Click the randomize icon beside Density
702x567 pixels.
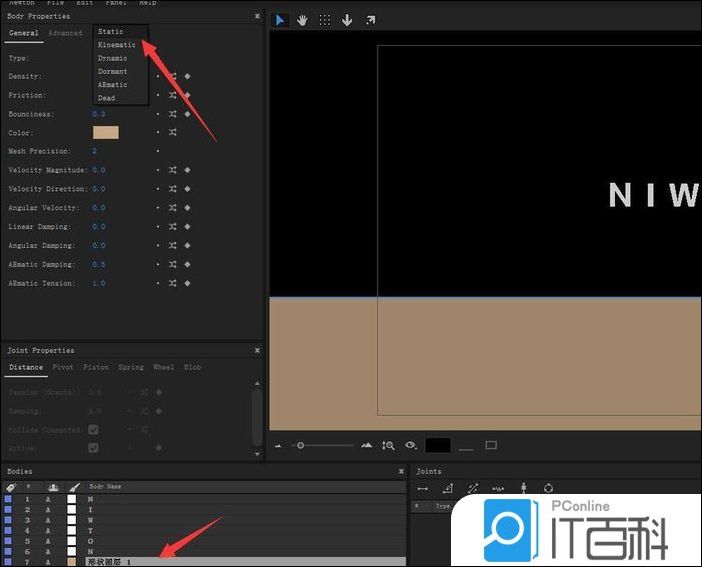173,76
